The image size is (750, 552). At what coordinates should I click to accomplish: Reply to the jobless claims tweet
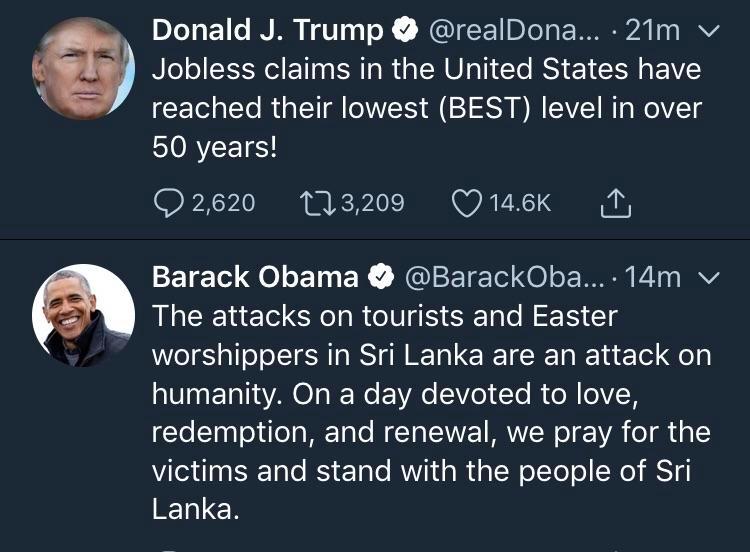pyautogui.click(x=167, y=203)
